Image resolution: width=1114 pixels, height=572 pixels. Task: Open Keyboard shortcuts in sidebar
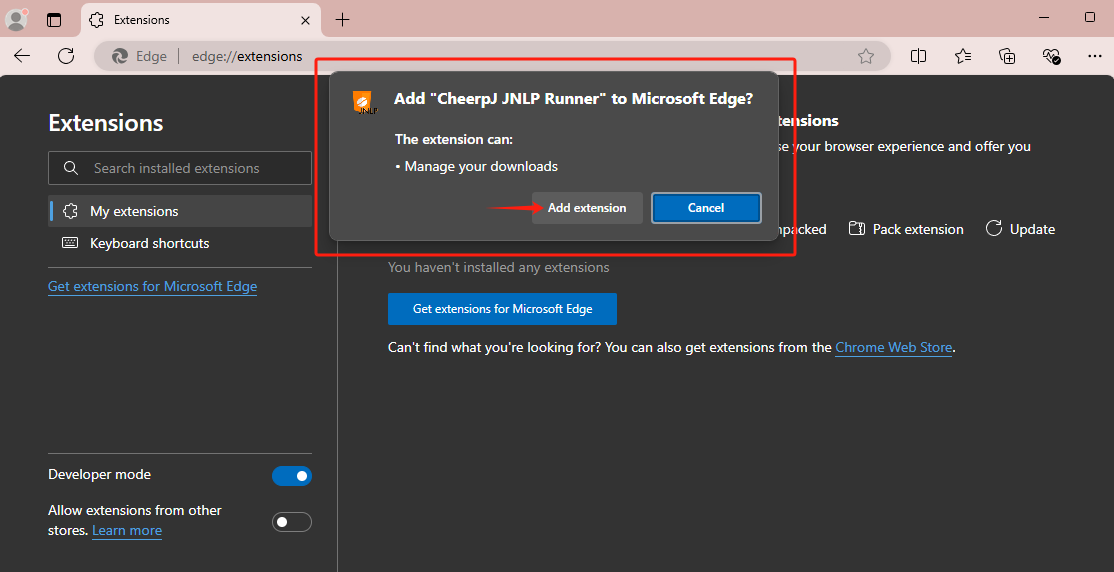tap(149, 243)
